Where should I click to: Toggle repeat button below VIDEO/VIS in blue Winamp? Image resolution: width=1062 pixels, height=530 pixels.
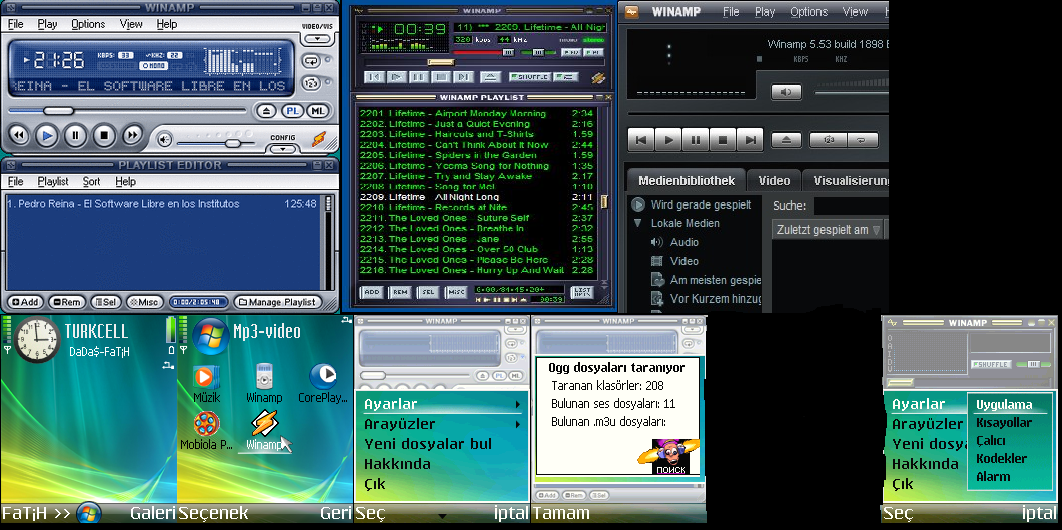310,61
